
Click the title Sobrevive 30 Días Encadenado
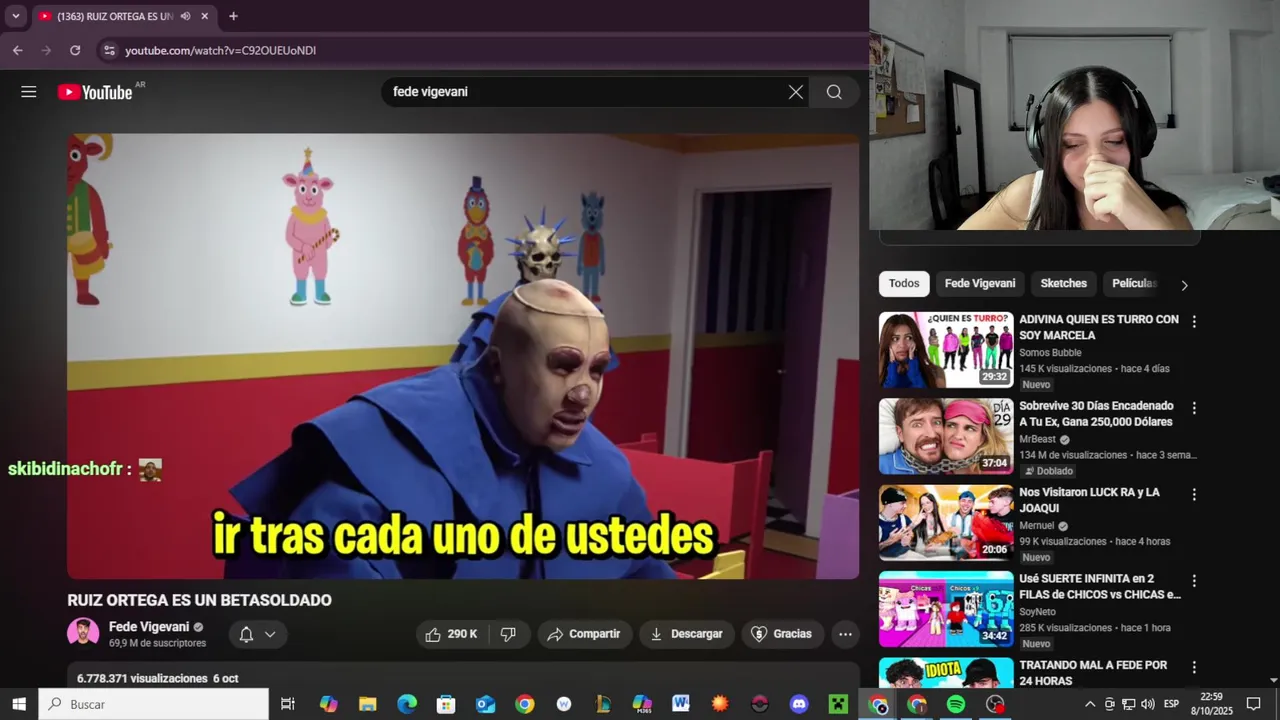click(x=1096, y=414)
